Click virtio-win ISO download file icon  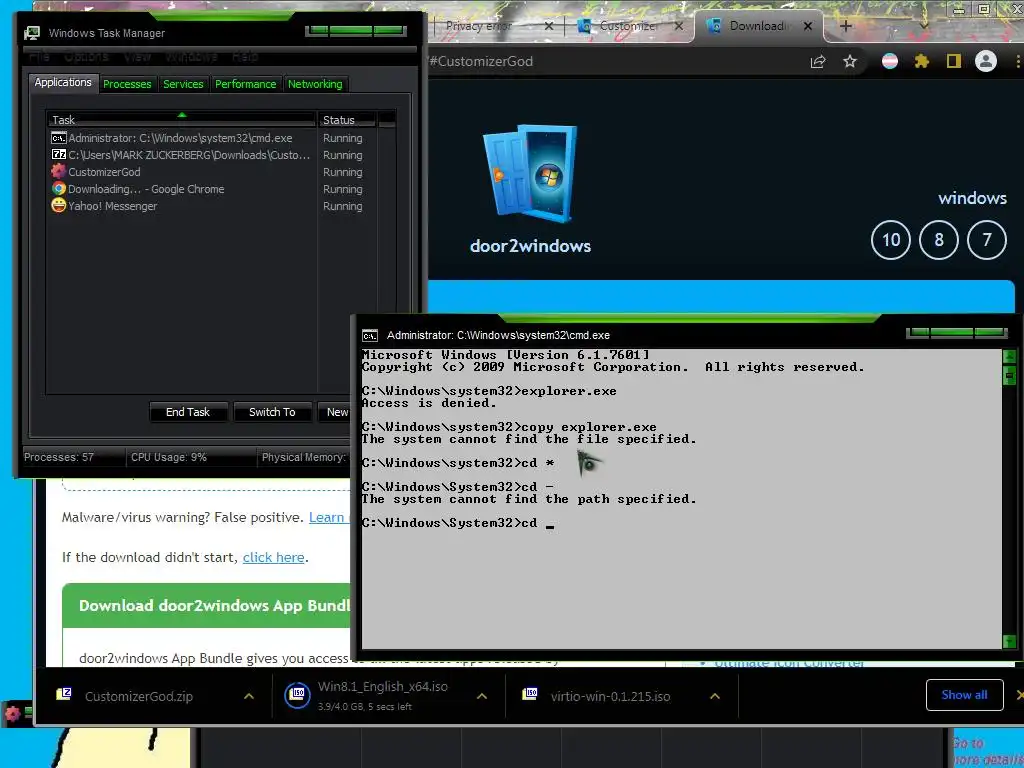tap(530, 694)
